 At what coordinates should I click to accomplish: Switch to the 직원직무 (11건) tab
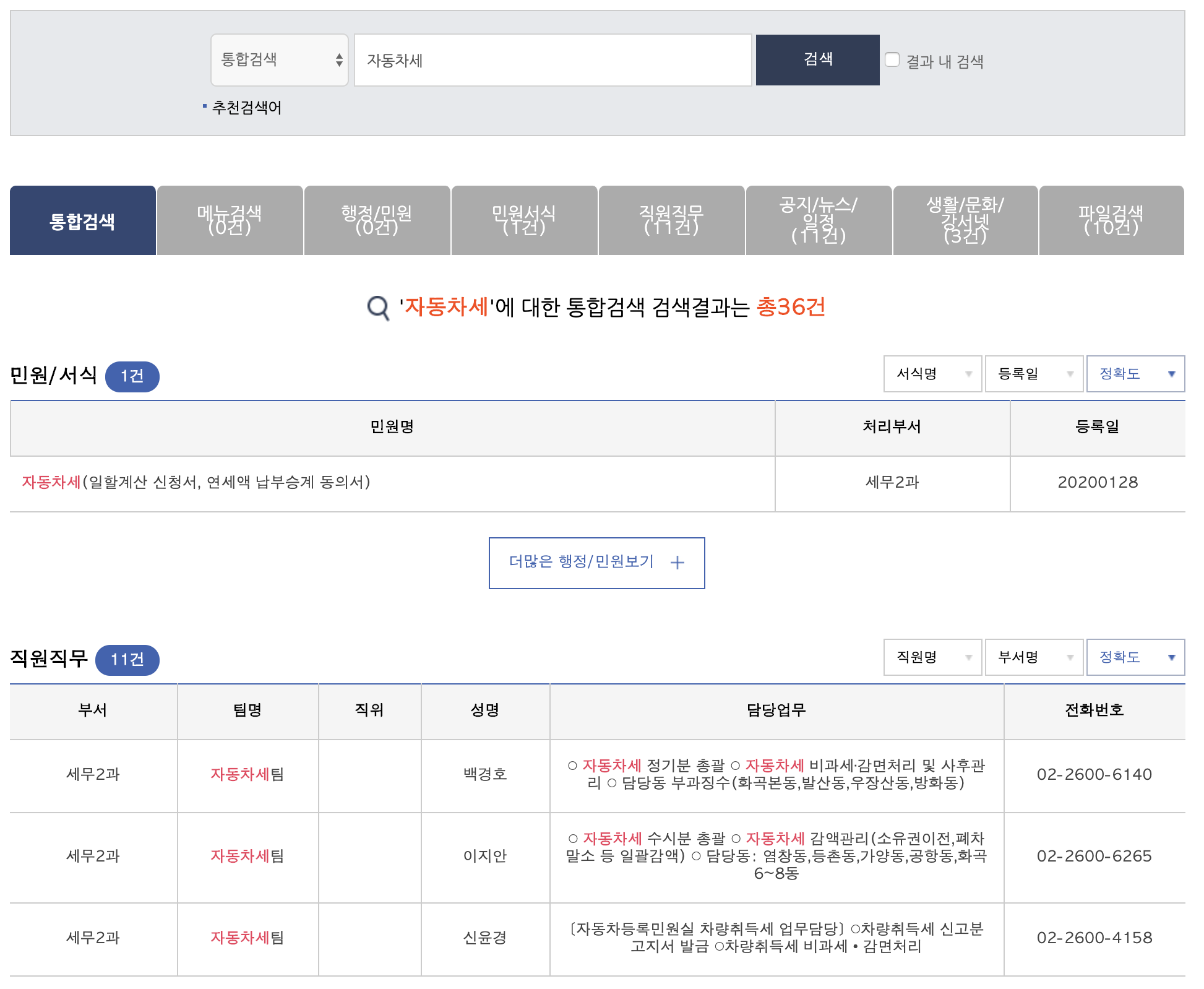(x=671, y=220)
